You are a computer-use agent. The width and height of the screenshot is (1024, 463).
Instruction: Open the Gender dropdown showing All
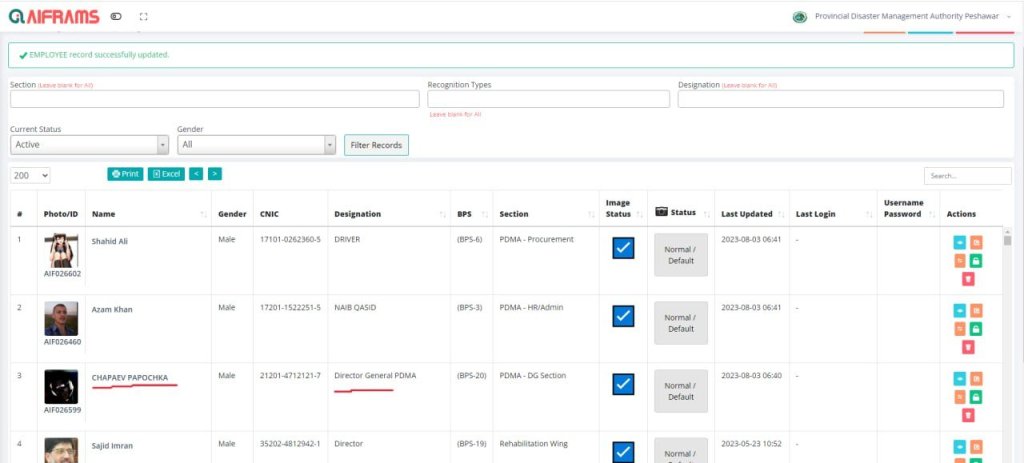tap(256, 145)
